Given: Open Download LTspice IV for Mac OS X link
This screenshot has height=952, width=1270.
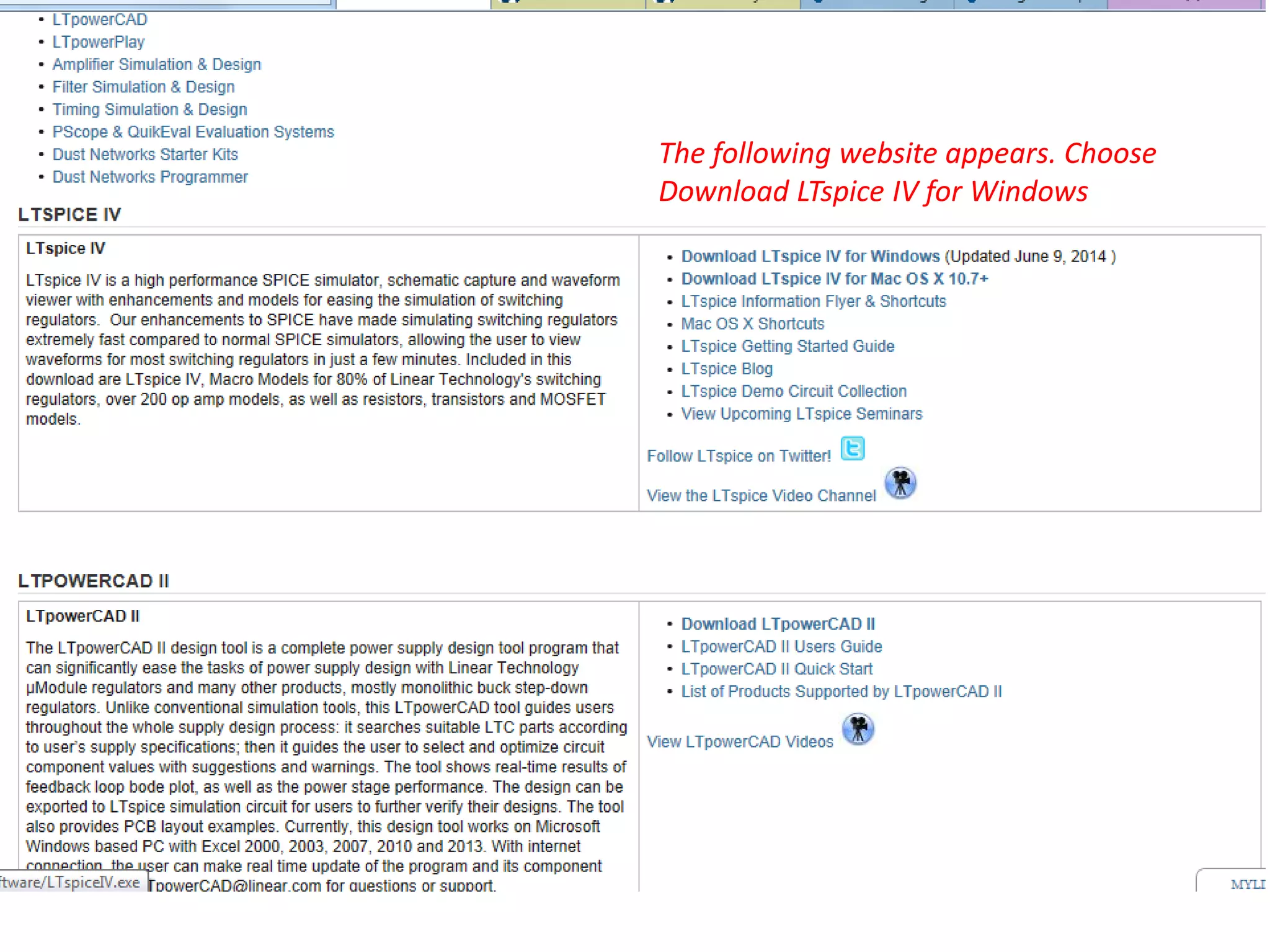Looking at the screenshot, I should pyautogui.click(x=834, y=279).
